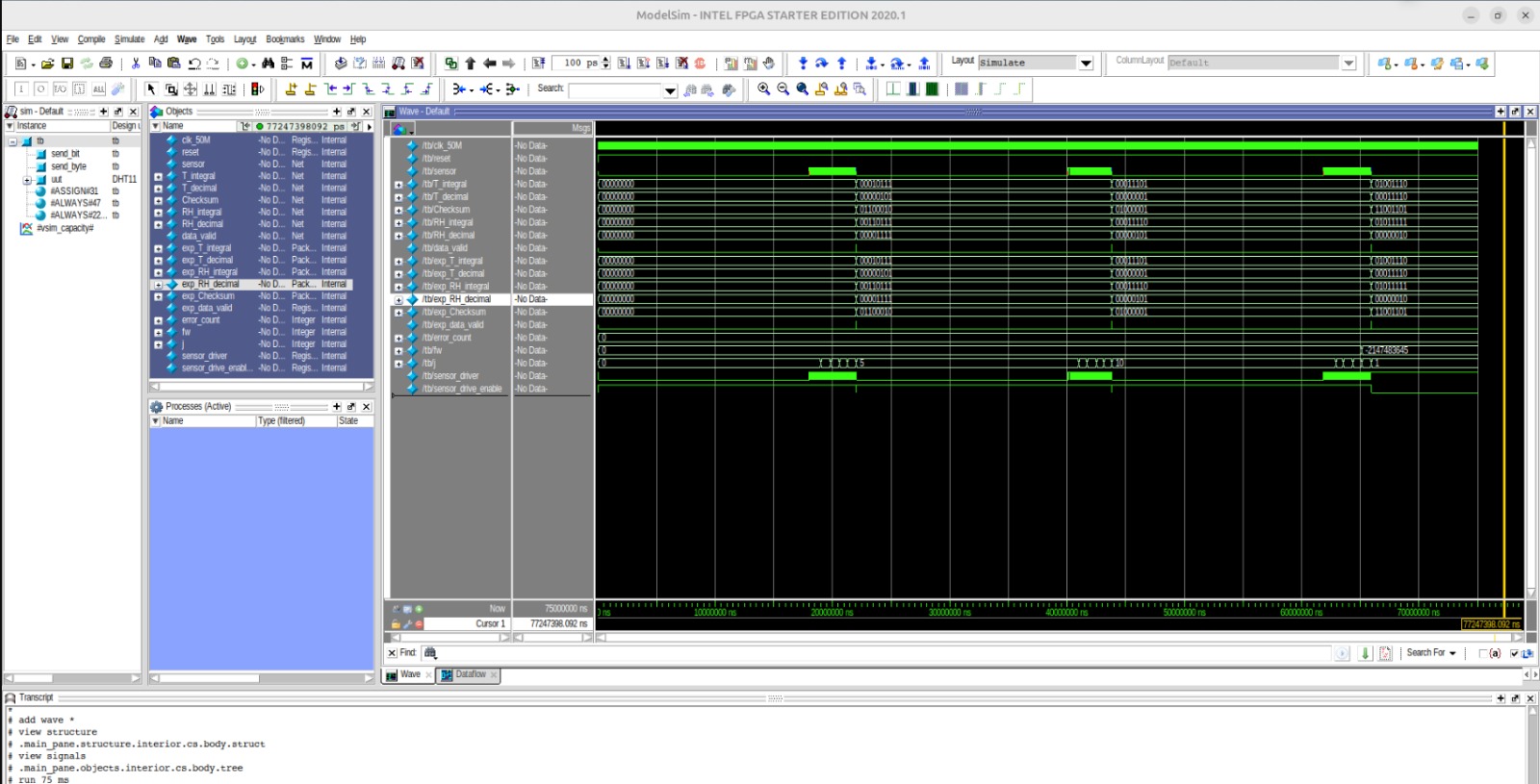Expand T_integral in Objects panel
Screen dimensions: 1540x784
point(158,176)
